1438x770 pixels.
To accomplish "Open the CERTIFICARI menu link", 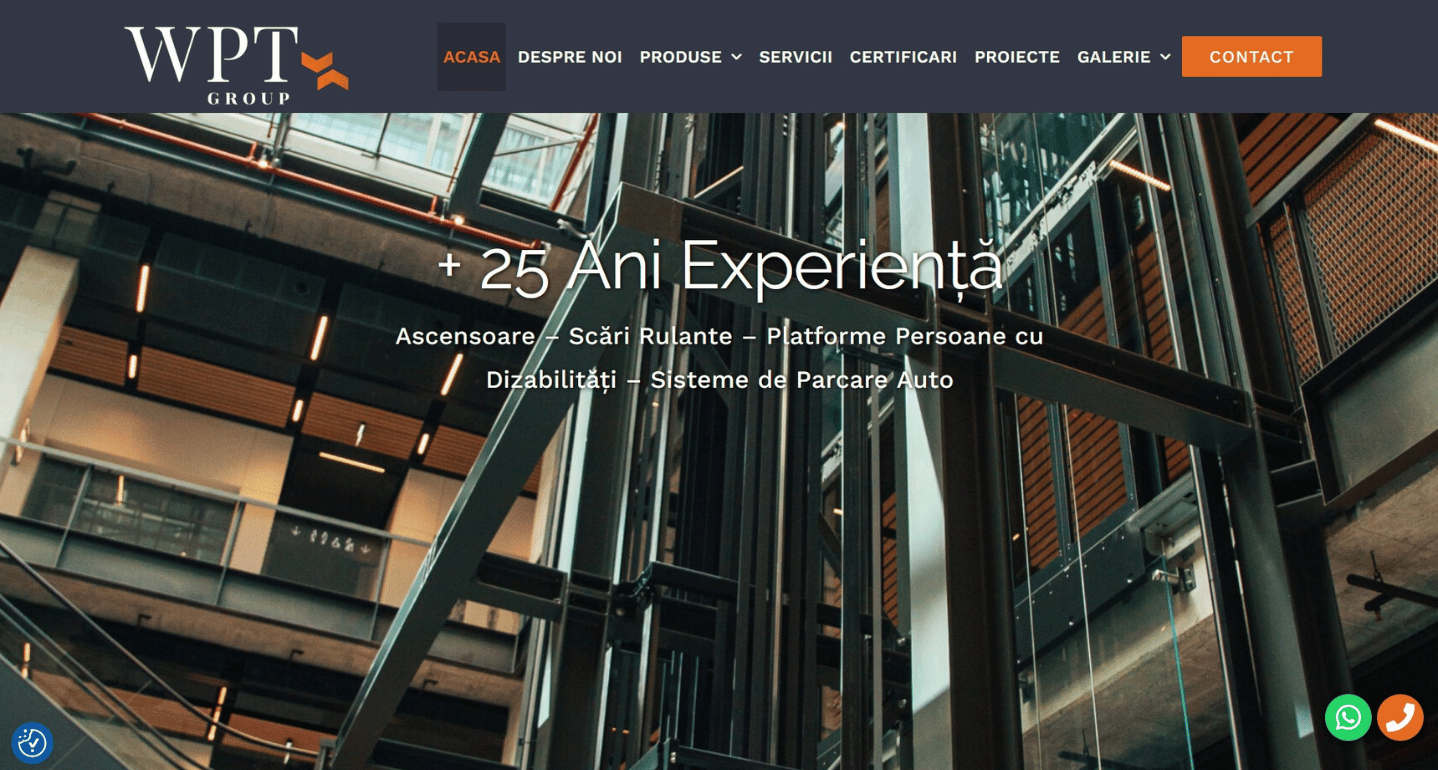I will pos(903,57).
